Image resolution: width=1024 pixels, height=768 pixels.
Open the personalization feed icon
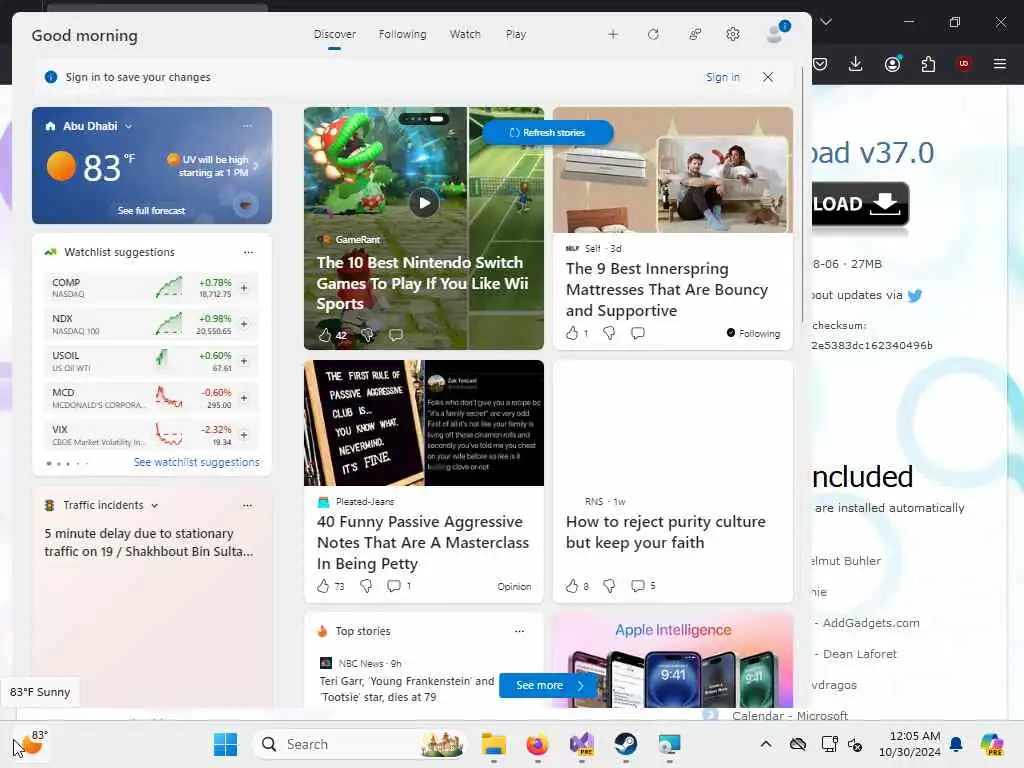(695, 34)
